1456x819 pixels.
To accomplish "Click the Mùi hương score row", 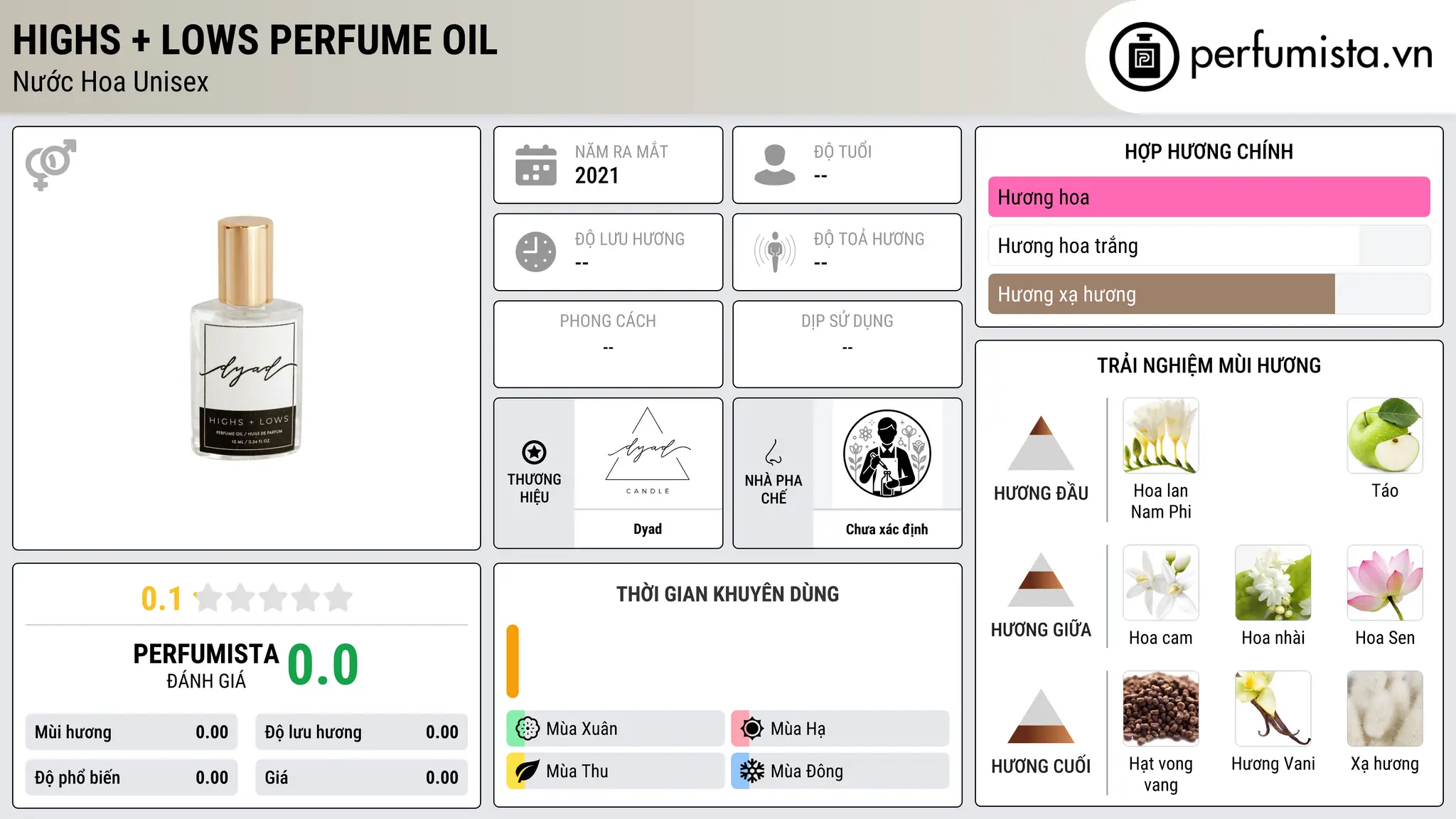I will 132,732.
